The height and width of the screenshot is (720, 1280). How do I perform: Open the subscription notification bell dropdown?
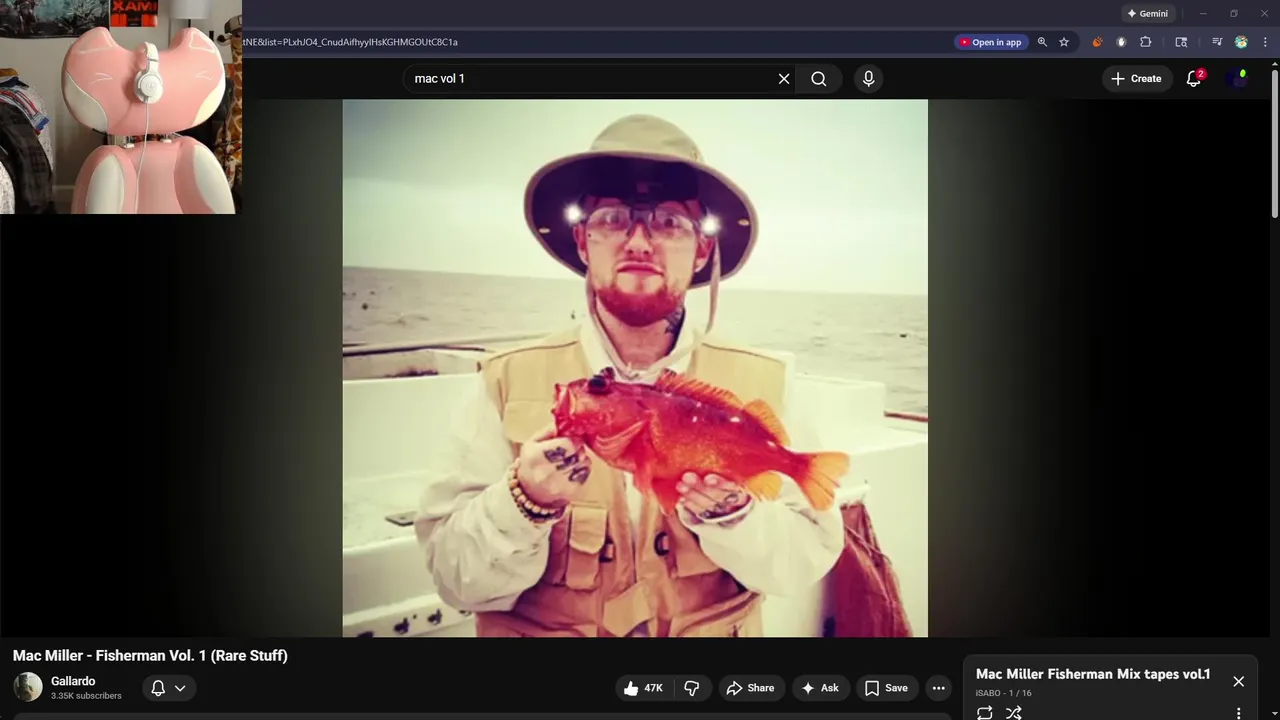click(168, 688)
